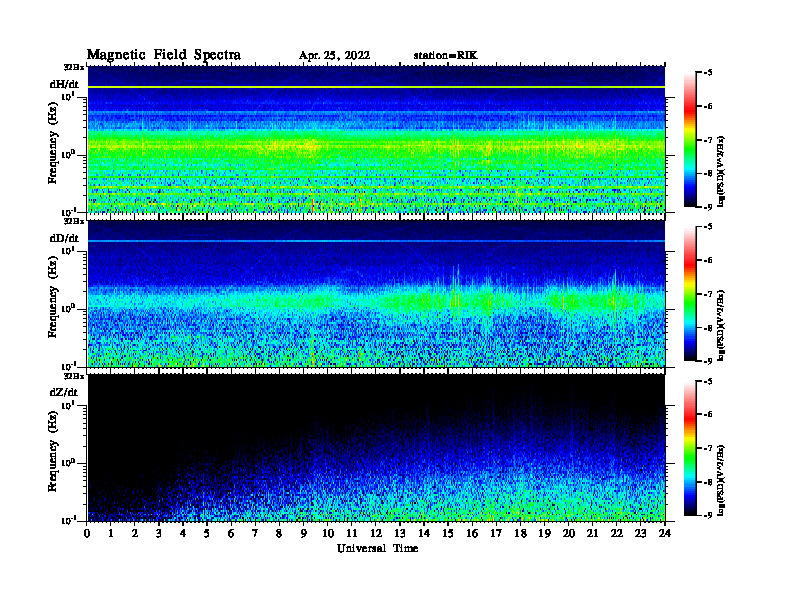Image resolution: width=792 pixels, height=612 pixels.
Task: Click hour 9 on the Universal Time axis
Action: [x=304, y=533]
